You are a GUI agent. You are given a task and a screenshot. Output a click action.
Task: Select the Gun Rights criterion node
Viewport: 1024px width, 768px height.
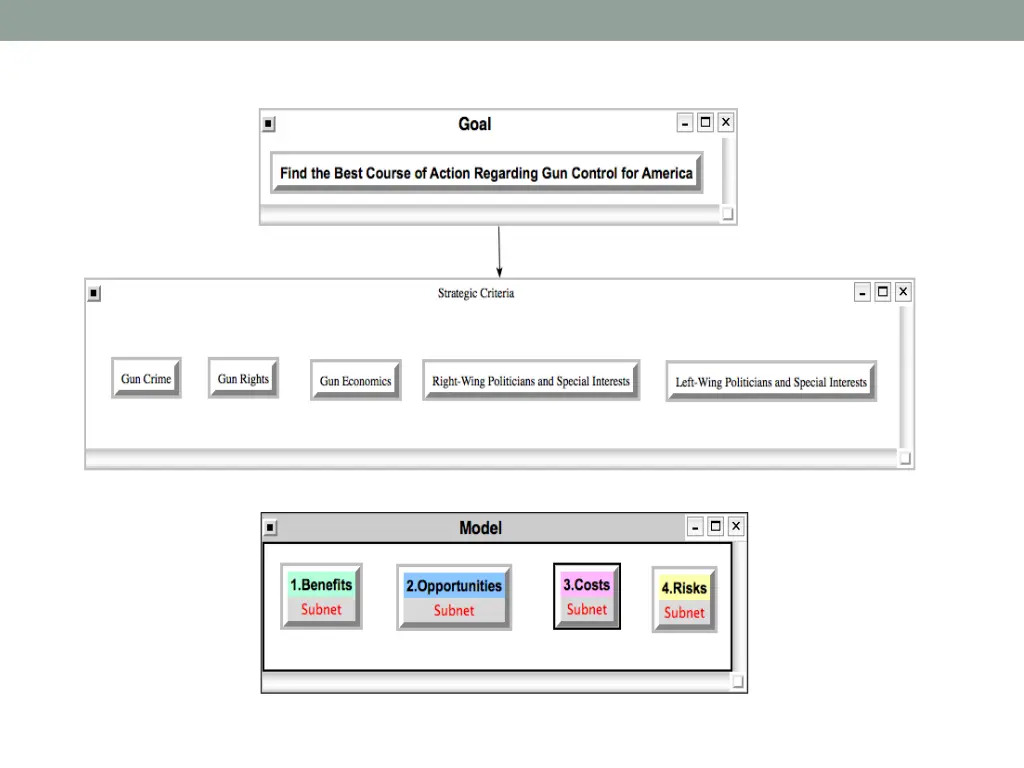click(243, 379)
